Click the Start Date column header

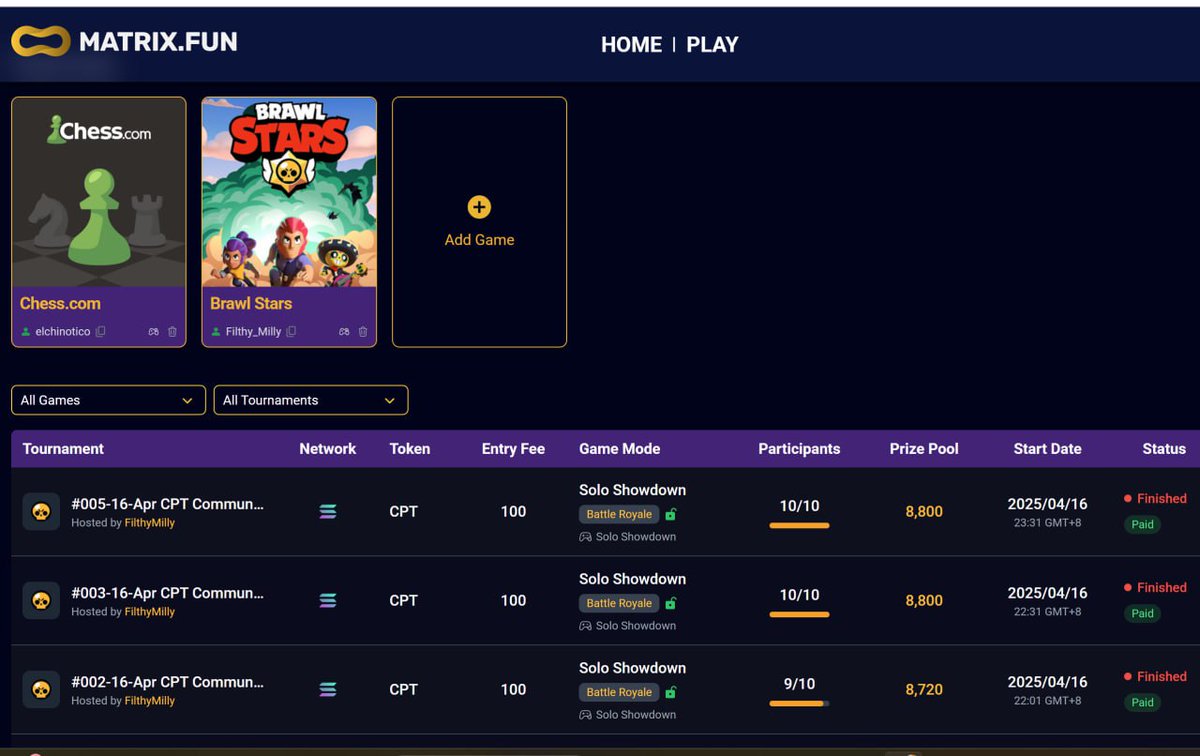click(1047, 449)
